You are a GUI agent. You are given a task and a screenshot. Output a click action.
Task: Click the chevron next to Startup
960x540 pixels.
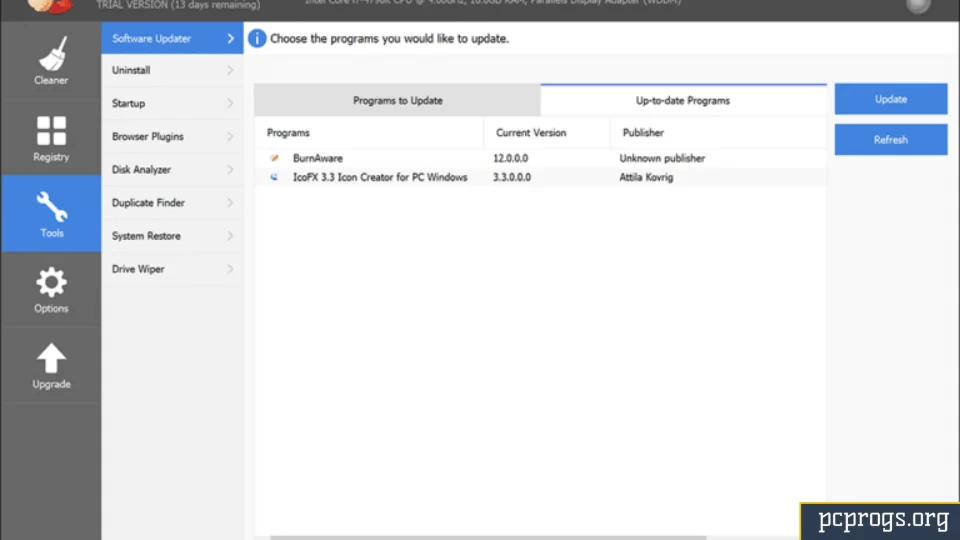(231, 103)
